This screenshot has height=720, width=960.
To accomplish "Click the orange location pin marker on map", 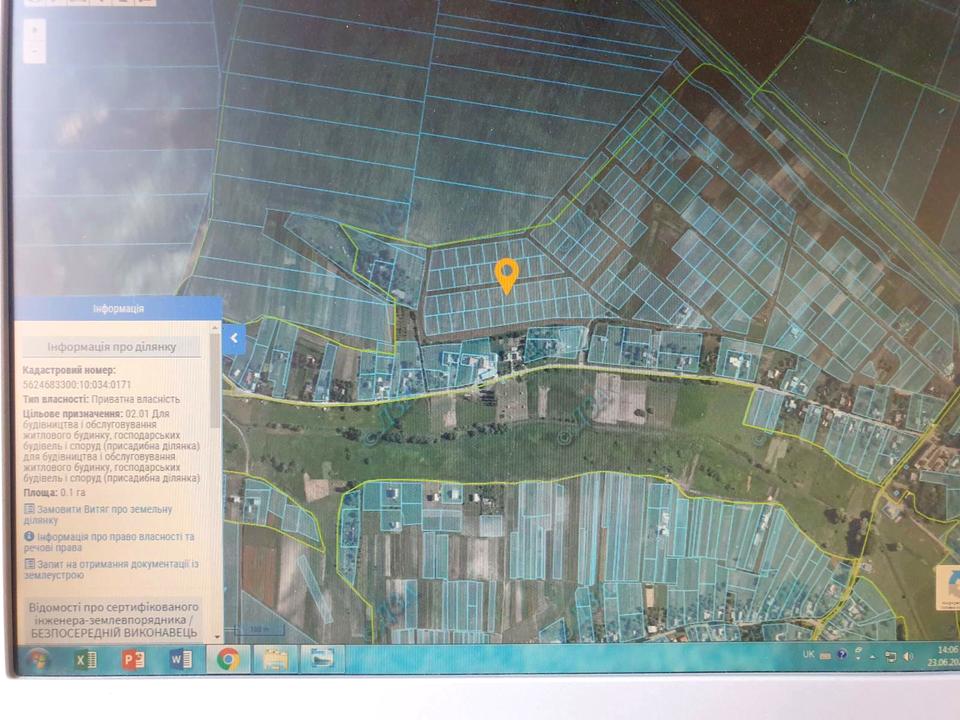I will coord(507,274).
